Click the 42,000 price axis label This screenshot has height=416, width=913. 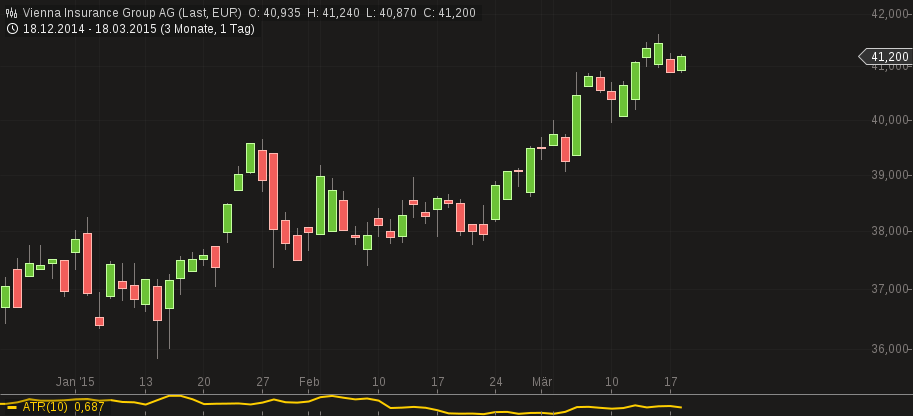coord(891,14)
